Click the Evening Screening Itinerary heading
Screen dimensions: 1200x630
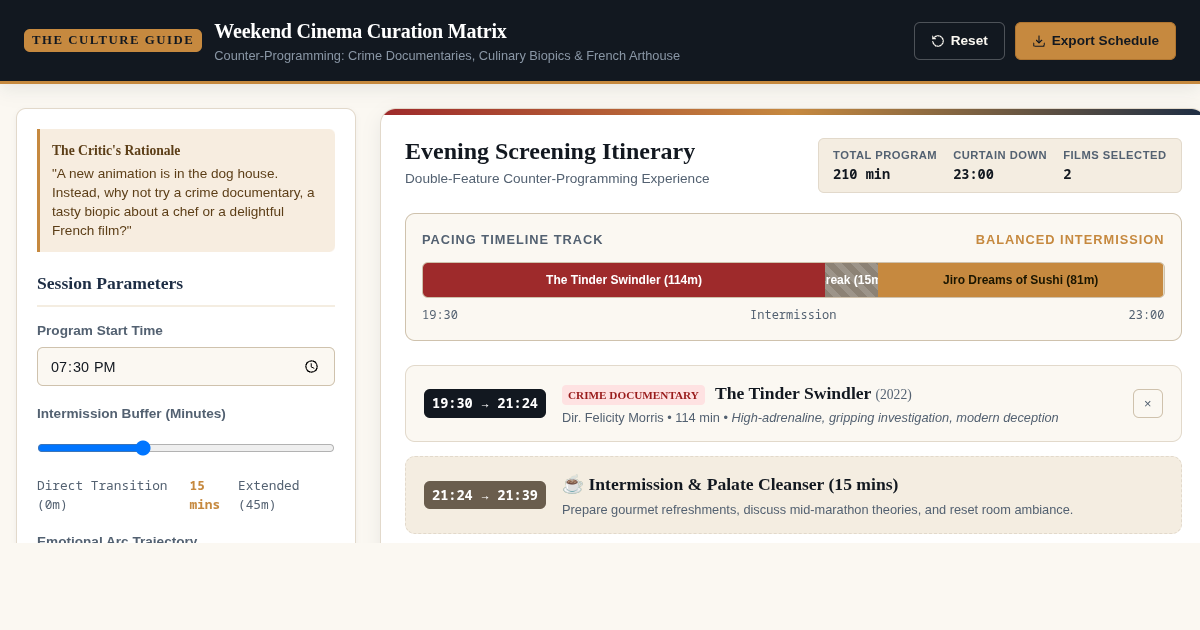click(x=550, y=151)
